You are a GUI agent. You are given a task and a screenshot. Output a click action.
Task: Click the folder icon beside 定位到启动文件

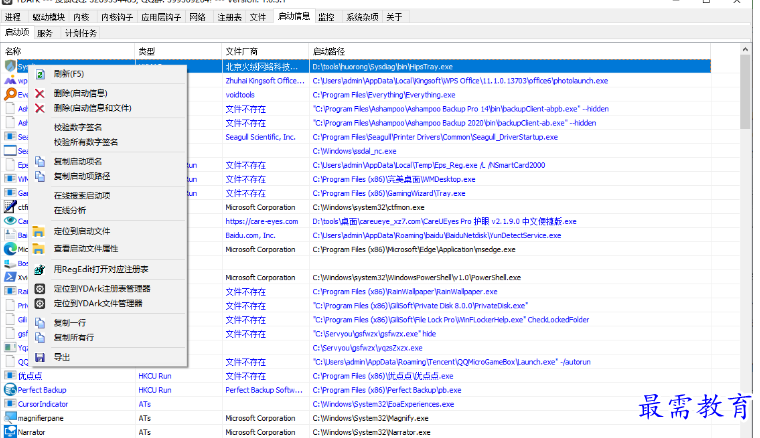[39, 232]
